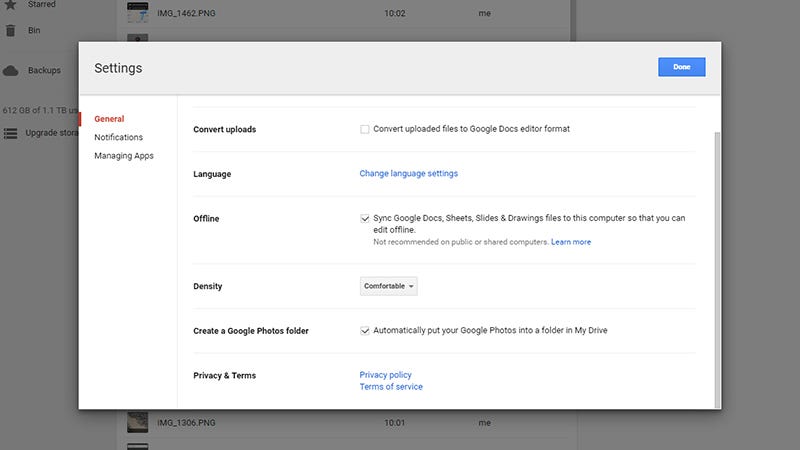The width and height of the screenshot is (800, 450).
Task: Uncheck the Google Photos folder checkbox
Action: [364, 331]
